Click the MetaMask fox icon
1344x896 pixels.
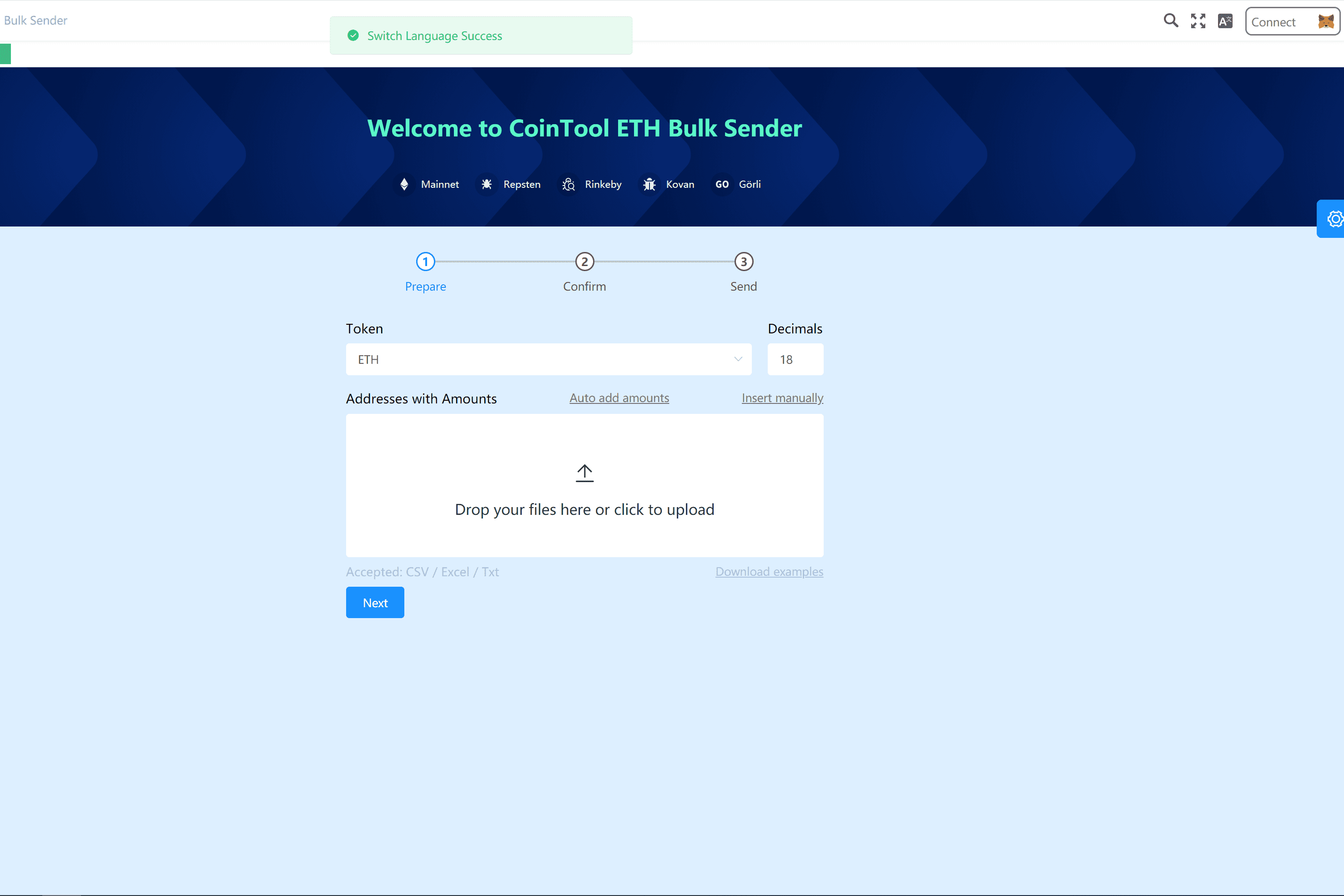[x=1325, y=22]
